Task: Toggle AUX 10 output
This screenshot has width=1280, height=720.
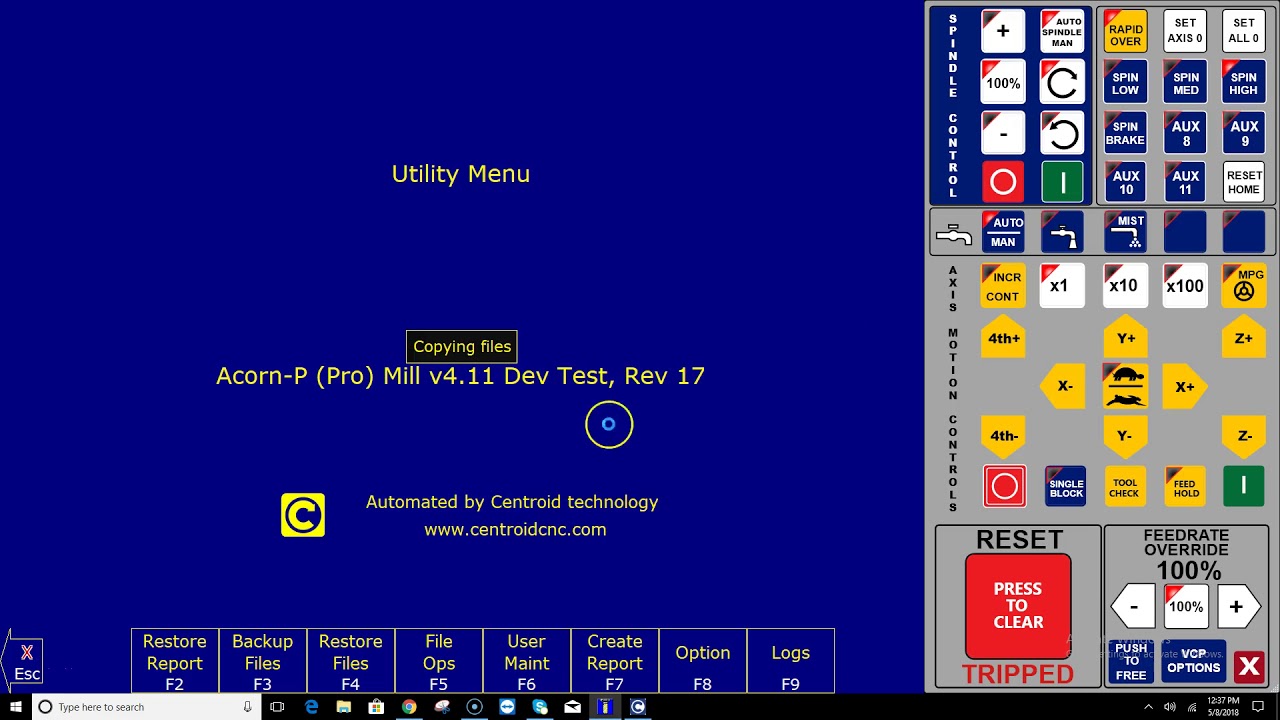Action: (1125, 182)
